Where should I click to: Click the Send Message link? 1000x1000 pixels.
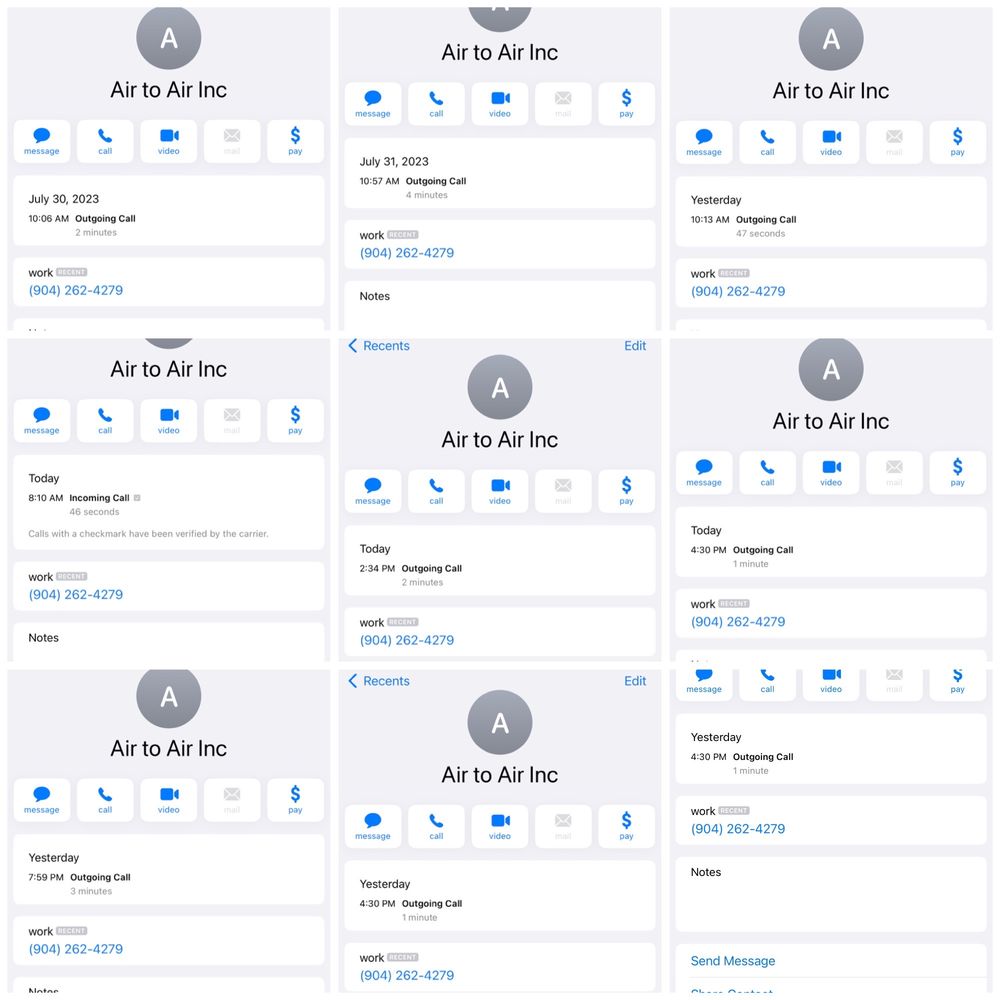click(x=733, y=961)
